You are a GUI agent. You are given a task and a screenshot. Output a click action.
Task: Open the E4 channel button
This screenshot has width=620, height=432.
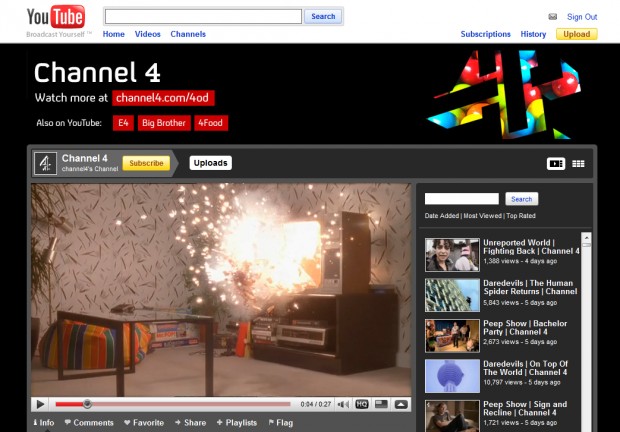tap(123, 123)
